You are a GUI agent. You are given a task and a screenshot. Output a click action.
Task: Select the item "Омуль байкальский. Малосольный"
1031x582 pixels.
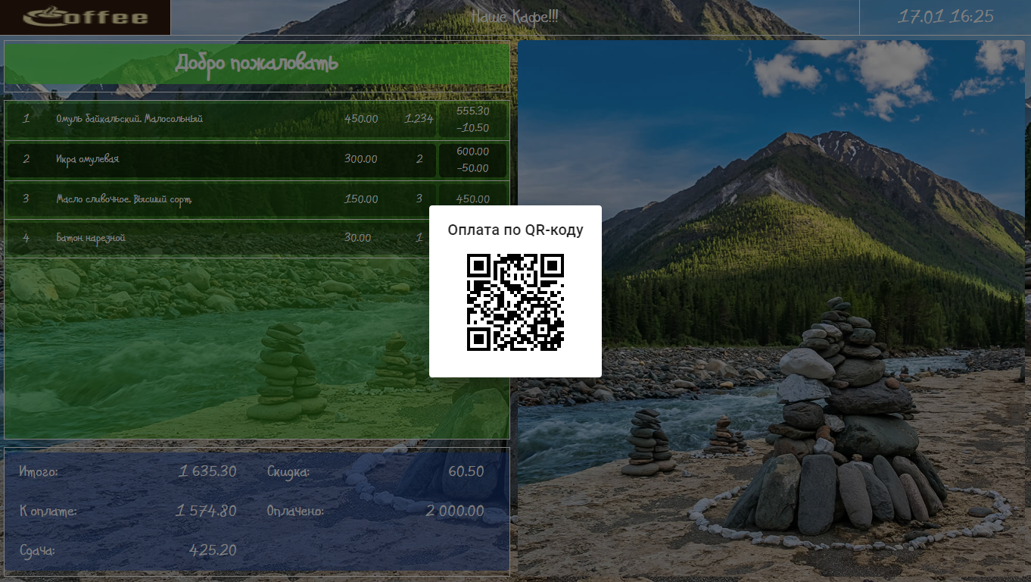130,119
